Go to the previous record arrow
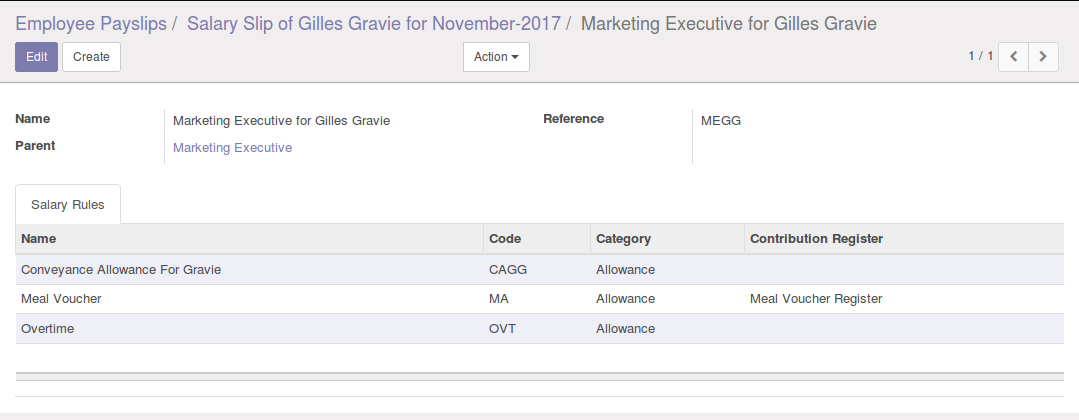 pos(1014,57)
